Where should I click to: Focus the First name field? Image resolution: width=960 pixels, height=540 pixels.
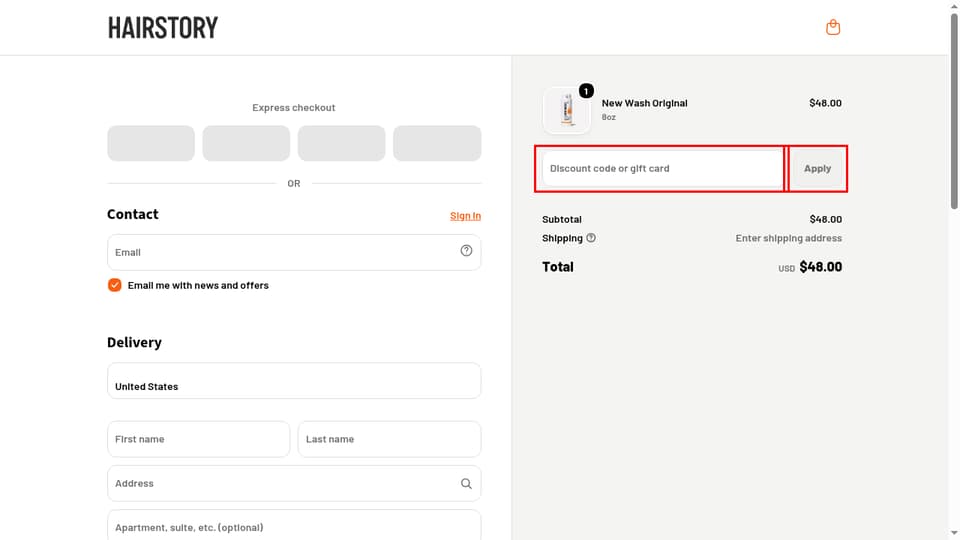pos(198,439)
